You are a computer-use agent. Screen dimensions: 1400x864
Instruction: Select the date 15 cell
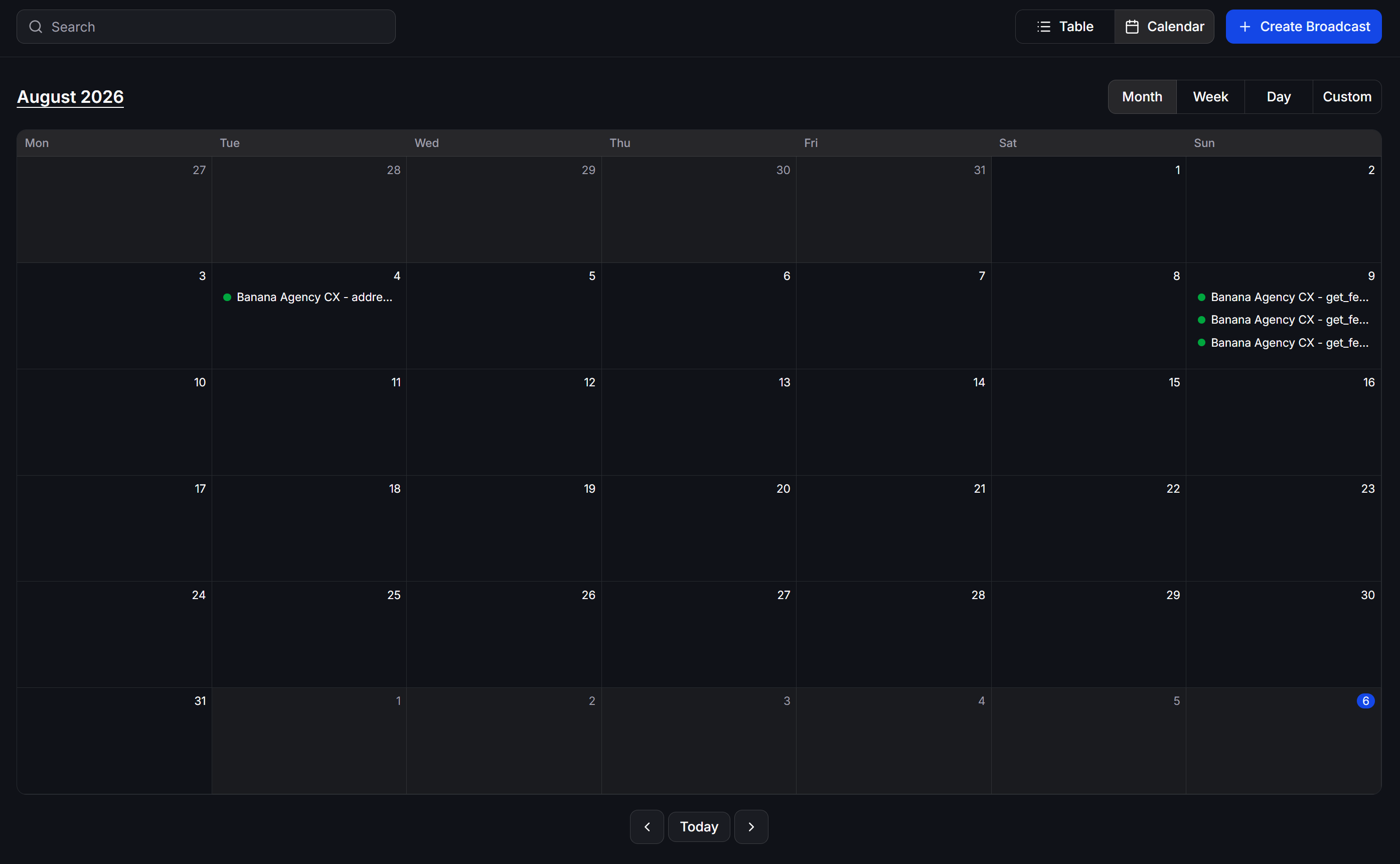tap(1088, 421)
